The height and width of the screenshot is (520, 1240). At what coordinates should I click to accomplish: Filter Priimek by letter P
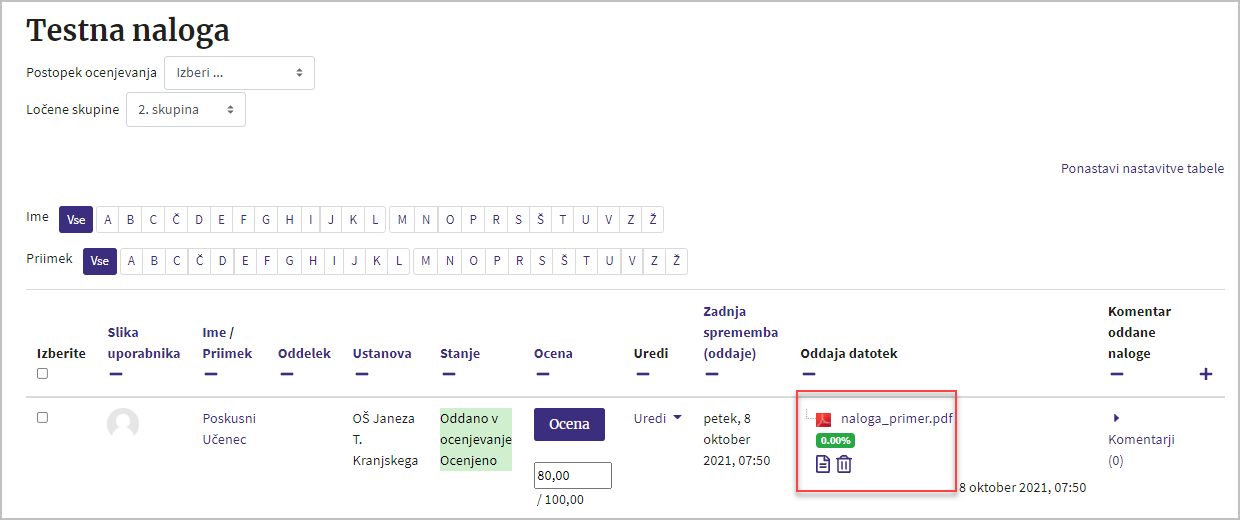tap(495, 261)
